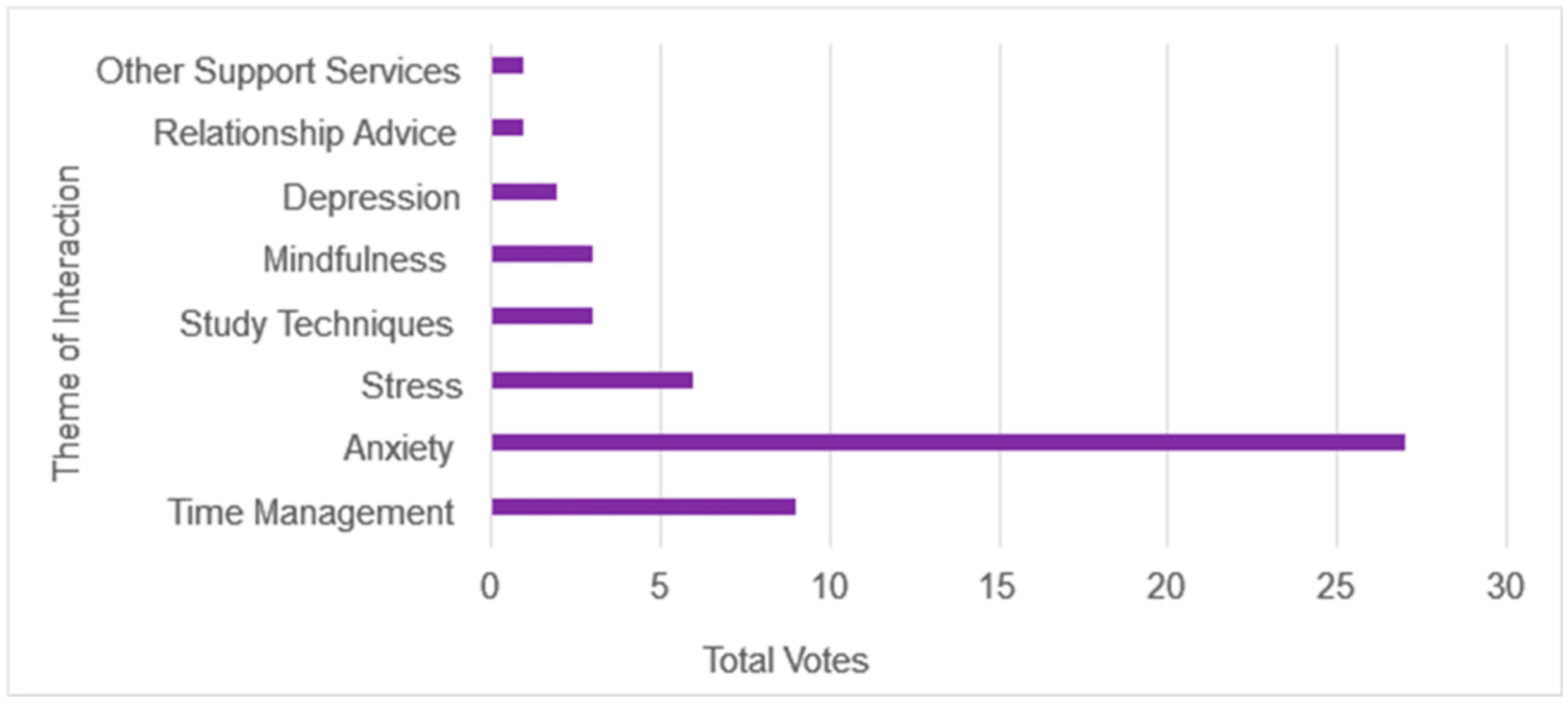1568x705 pixels.
Task: Select the Depression bar
Action: [524, 192]
